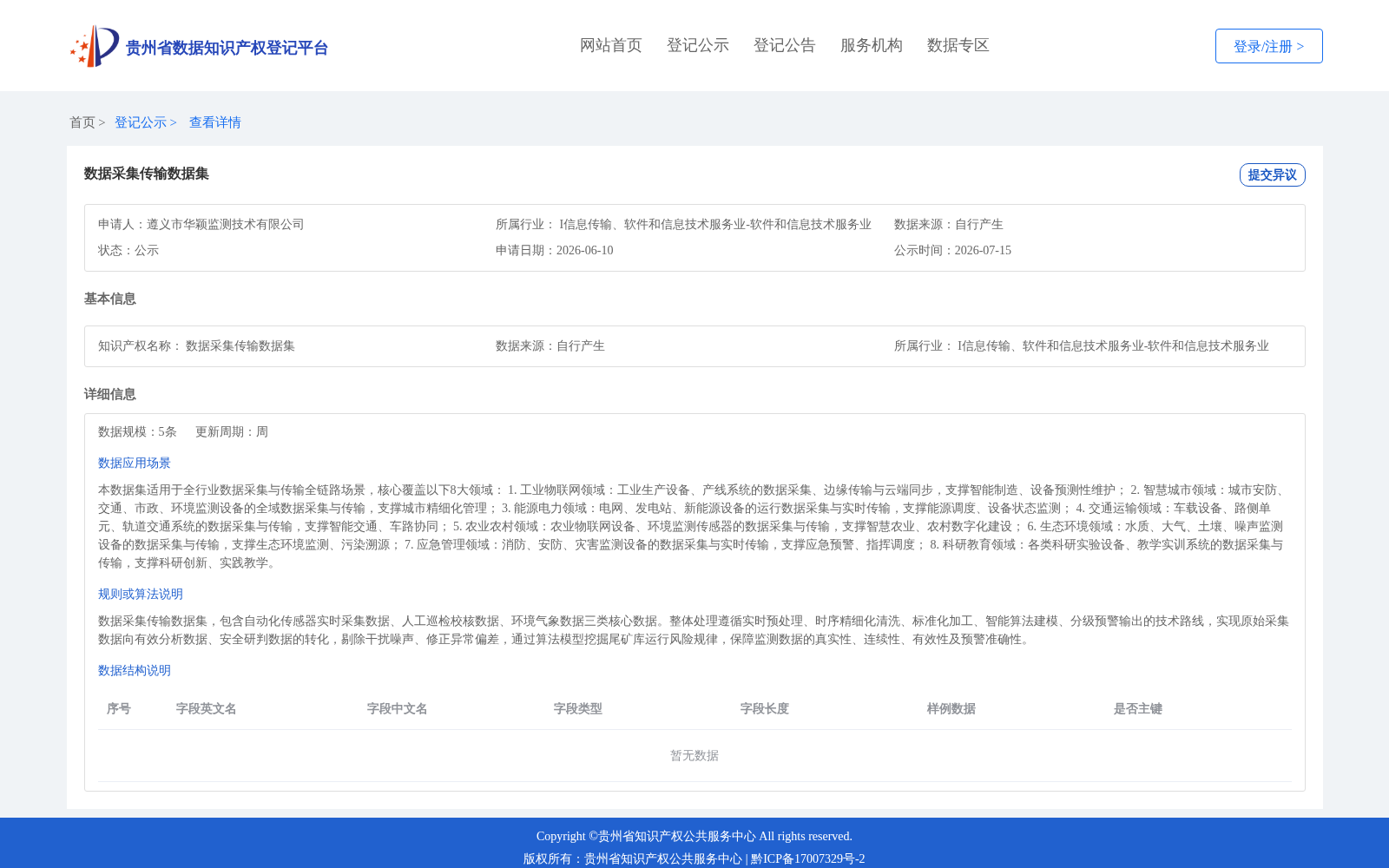Click the 字段英文名 column header

coord(207,708)
